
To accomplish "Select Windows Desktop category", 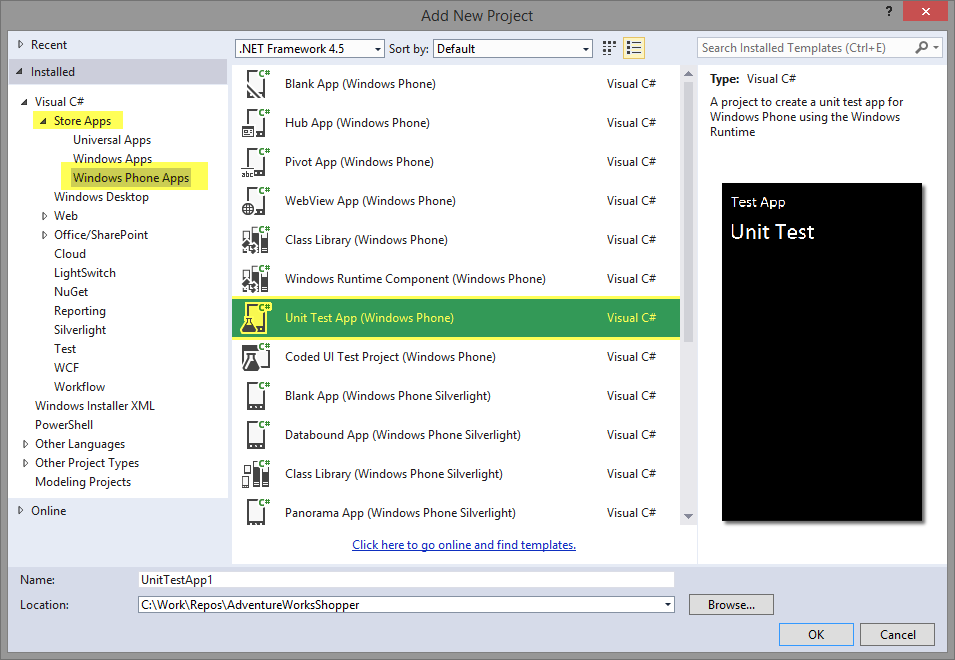I will pyautogui.click(x=101, y=197).
